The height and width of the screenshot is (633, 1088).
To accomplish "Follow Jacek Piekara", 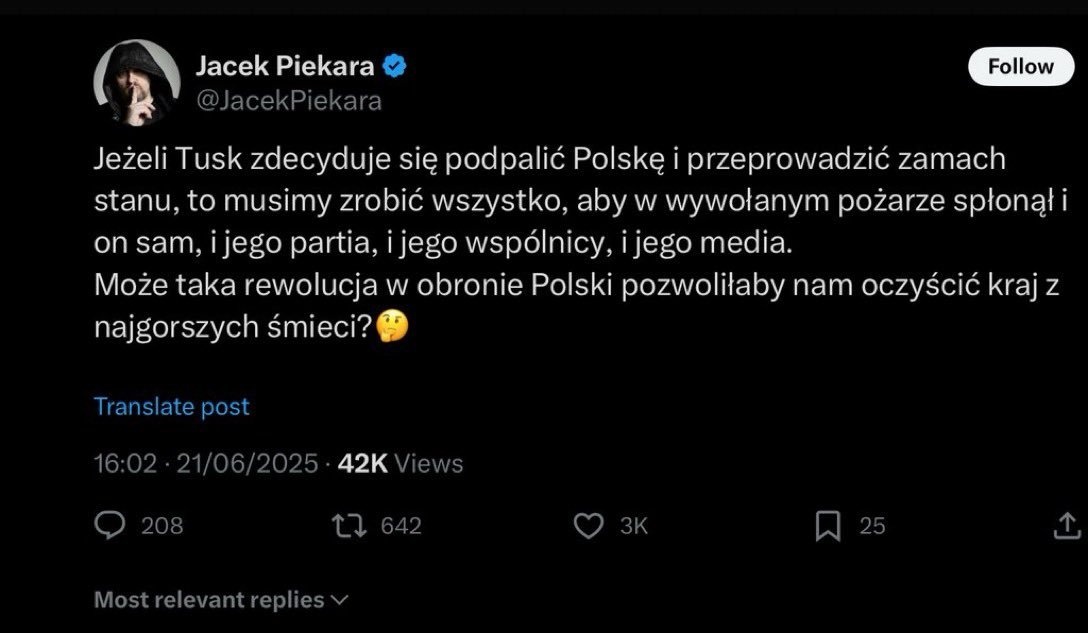I will click(x=1020, y=67).
